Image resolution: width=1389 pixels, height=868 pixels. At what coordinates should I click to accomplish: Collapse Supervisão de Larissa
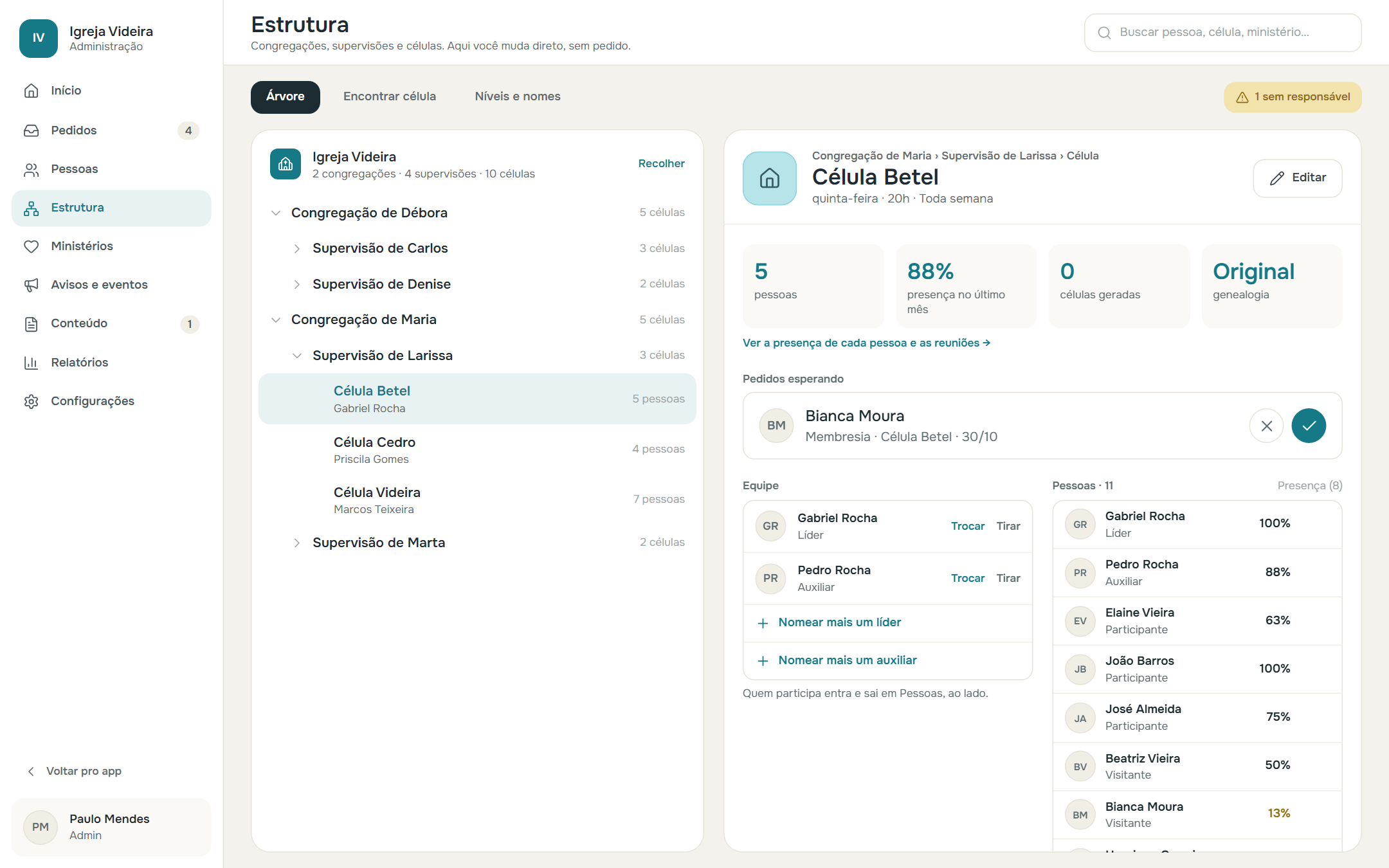pyautogui.click(x=297, y=356)
